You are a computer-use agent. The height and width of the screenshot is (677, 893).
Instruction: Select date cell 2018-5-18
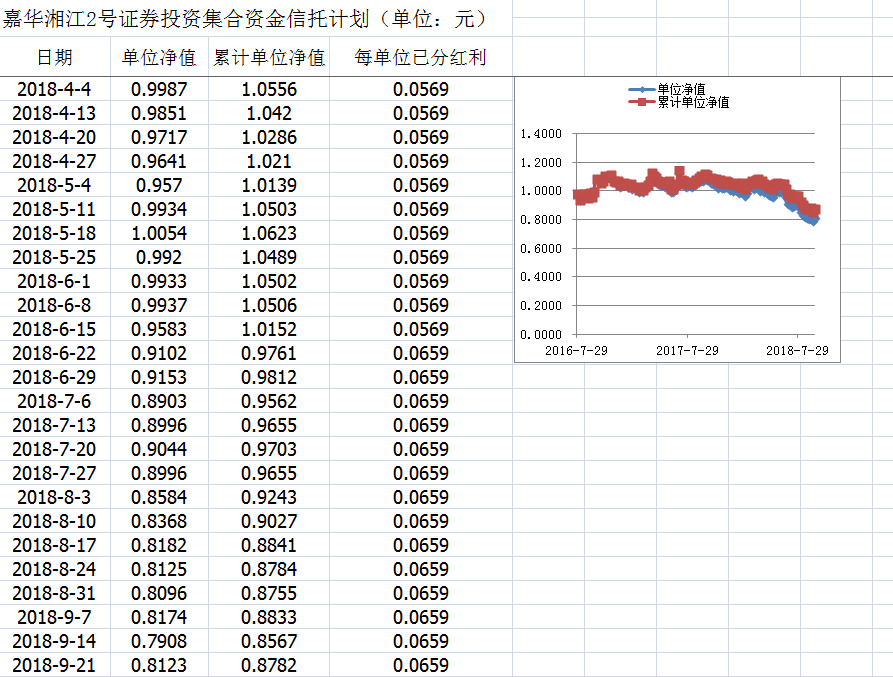55,233
